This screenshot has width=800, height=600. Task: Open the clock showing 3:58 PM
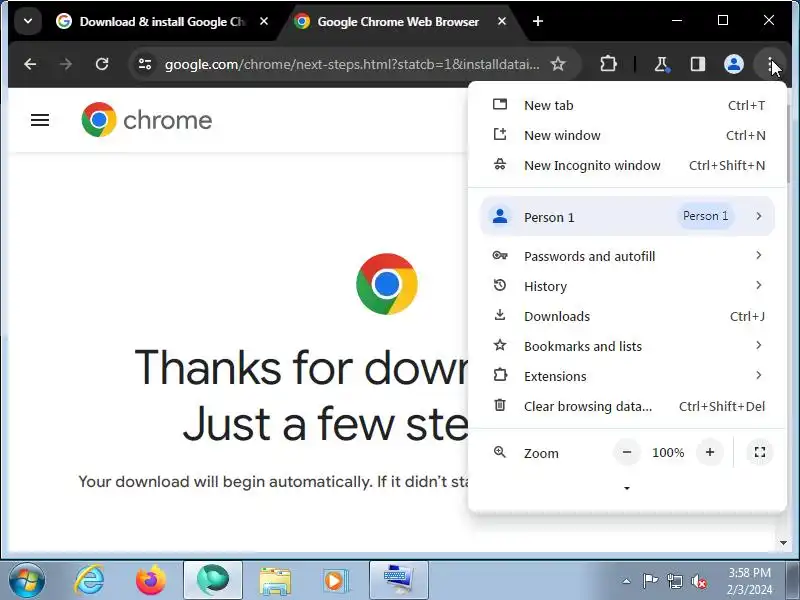tap(749, 581)
